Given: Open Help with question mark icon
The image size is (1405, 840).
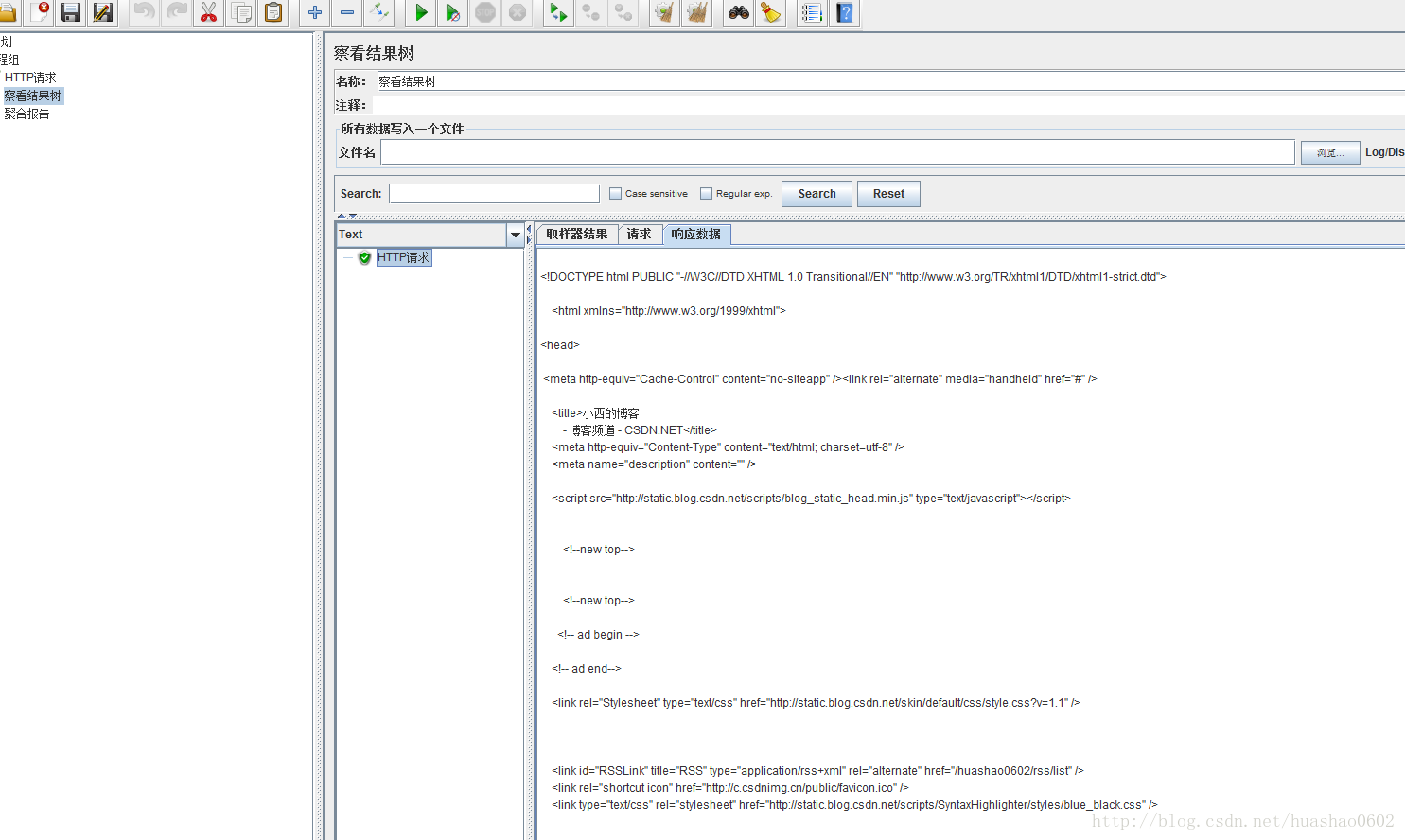Looking at the screenshot, I should pyautogui.click(x=845, y=12).
